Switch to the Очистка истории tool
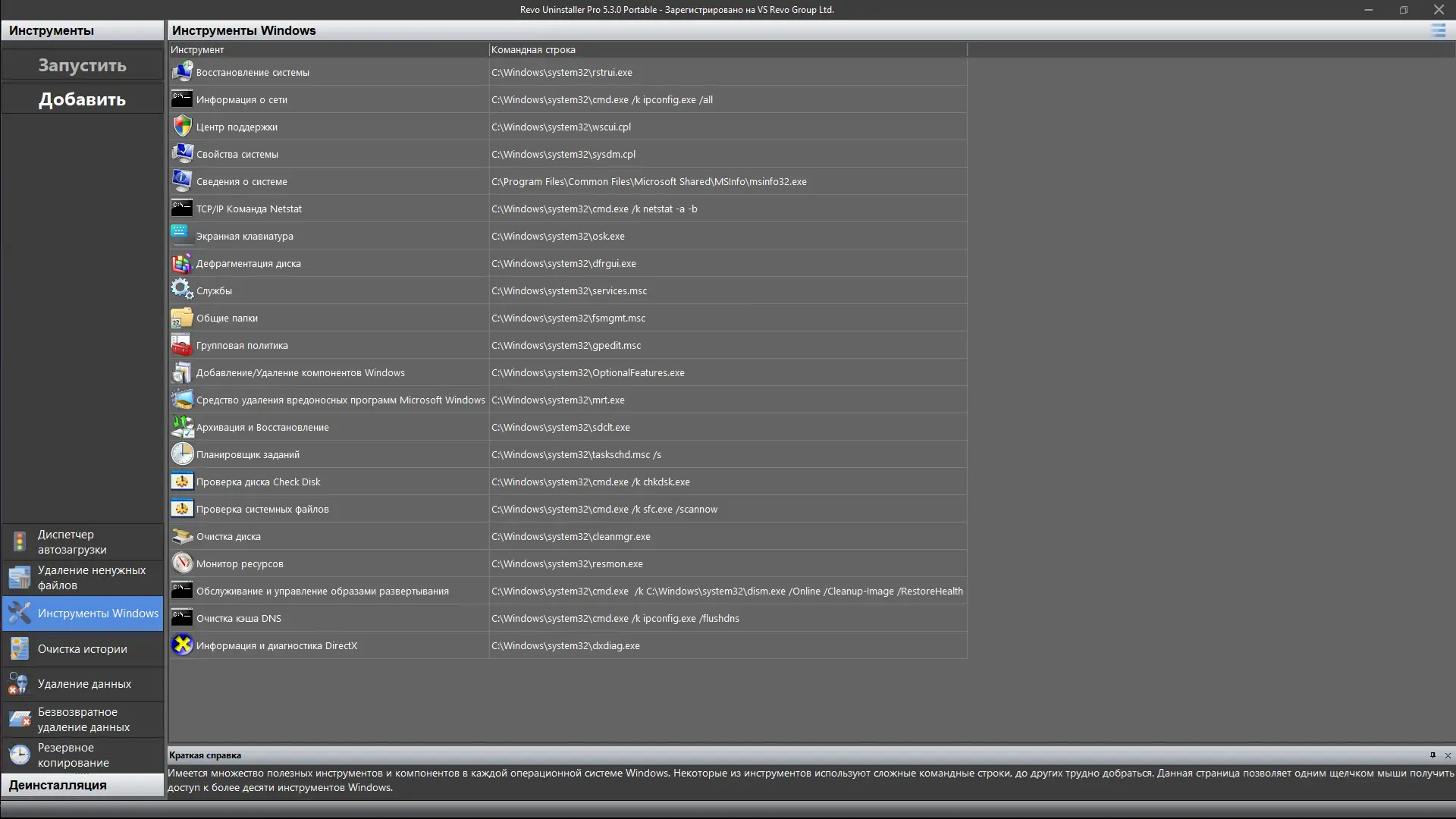This screenshot has height=819, width=1456. 82,649
